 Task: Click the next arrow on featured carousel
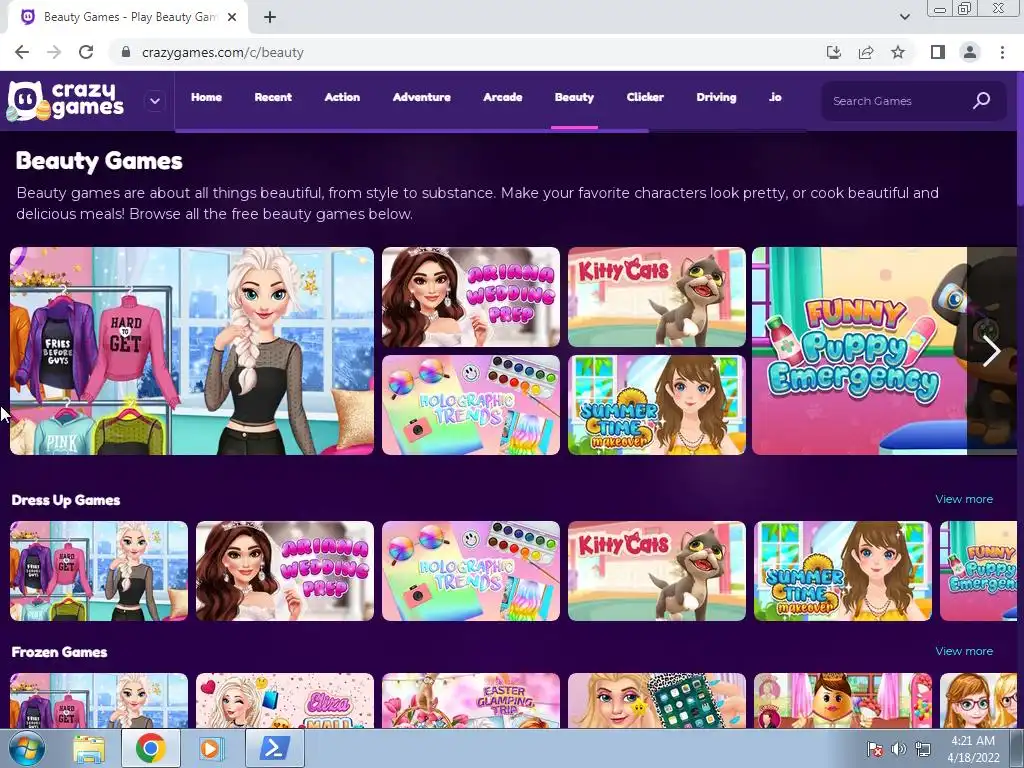tap(991, 351)
